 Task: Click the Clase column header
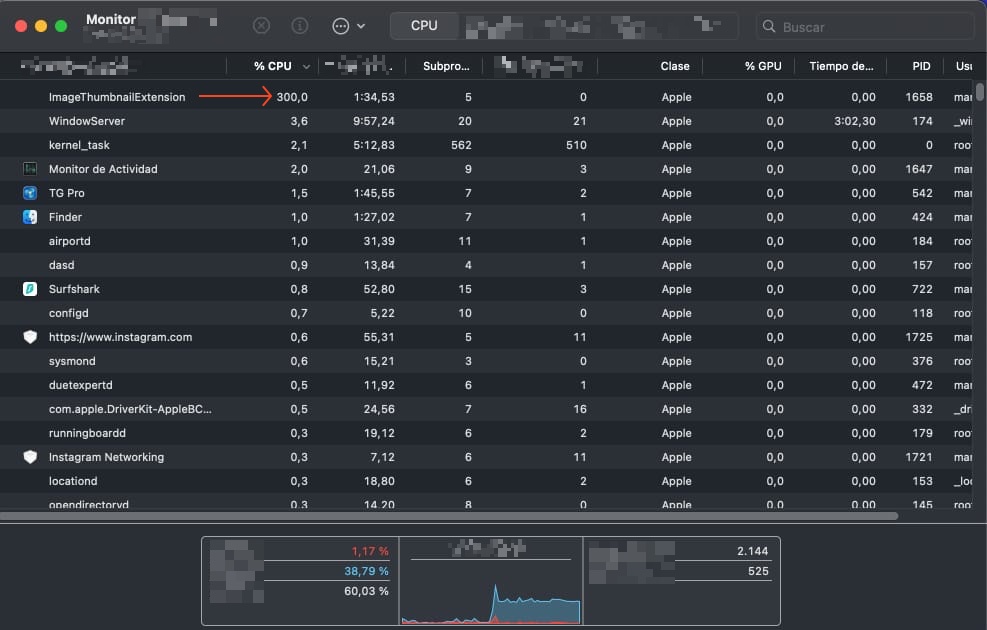[675, 66]
